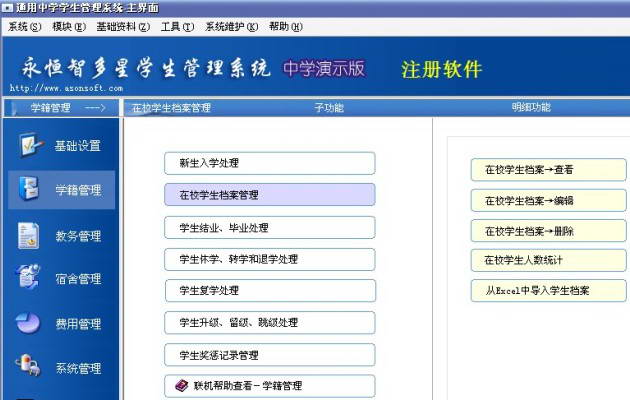Image resolution: width=630 pixels, height=400 pixels.
Task: Open the 帮助(H) menu
Action: click(286, 27)
